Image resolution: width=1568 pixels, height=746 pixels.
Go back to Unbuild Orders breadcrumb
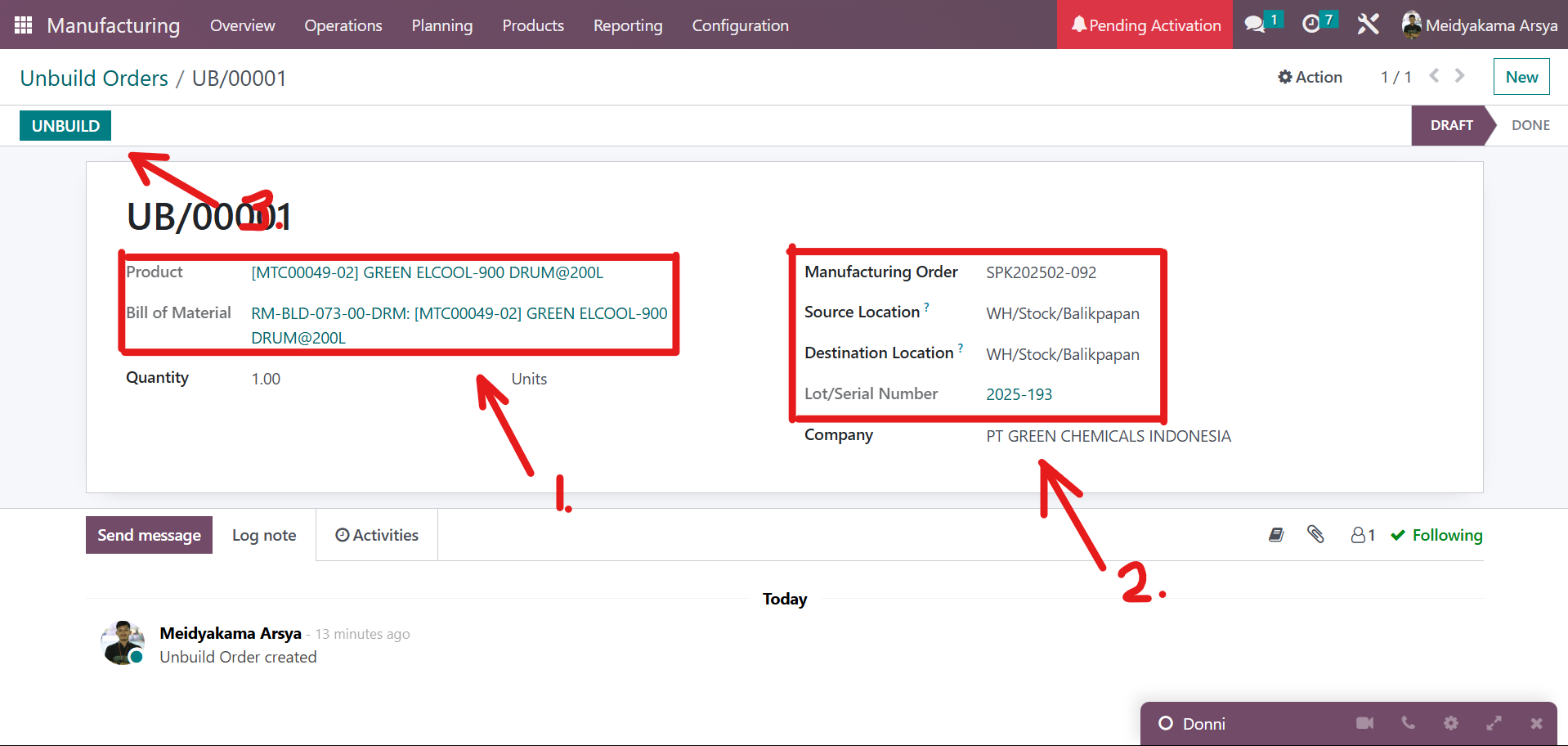(94, 79)
